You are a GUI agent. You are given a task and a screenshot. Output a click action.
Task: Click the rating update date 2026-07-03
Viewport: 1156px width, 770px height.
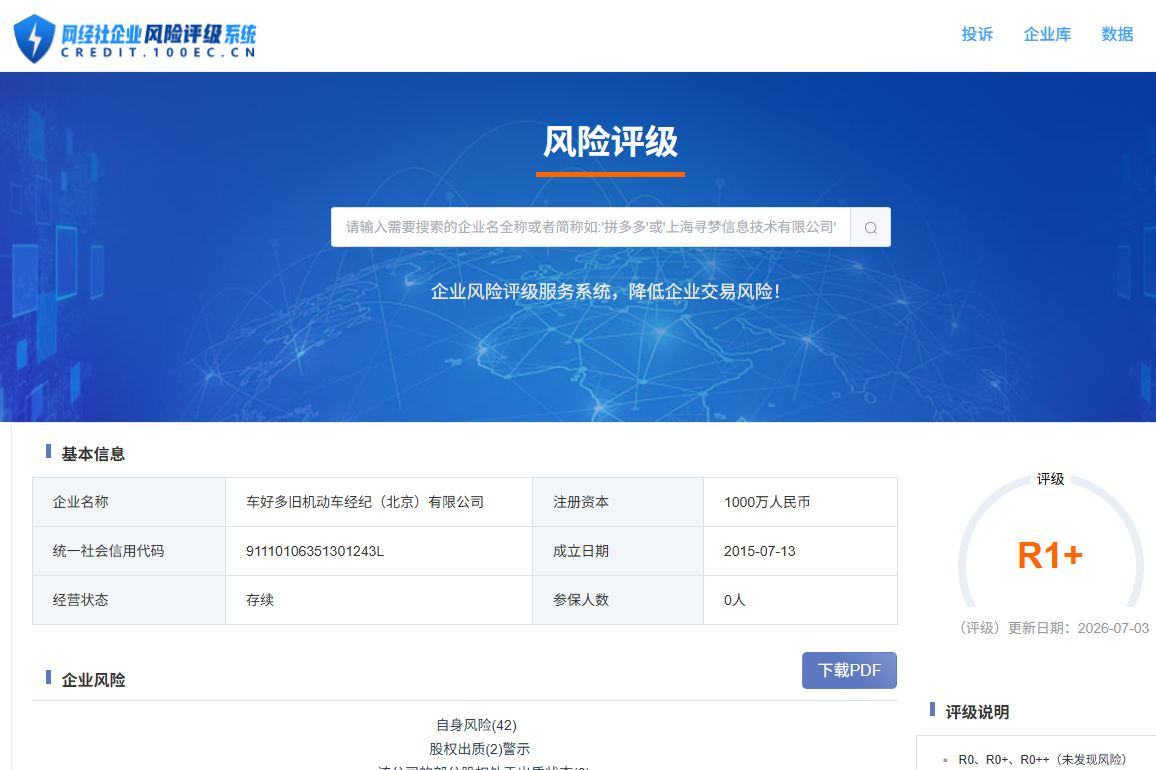click(1113, 628)
